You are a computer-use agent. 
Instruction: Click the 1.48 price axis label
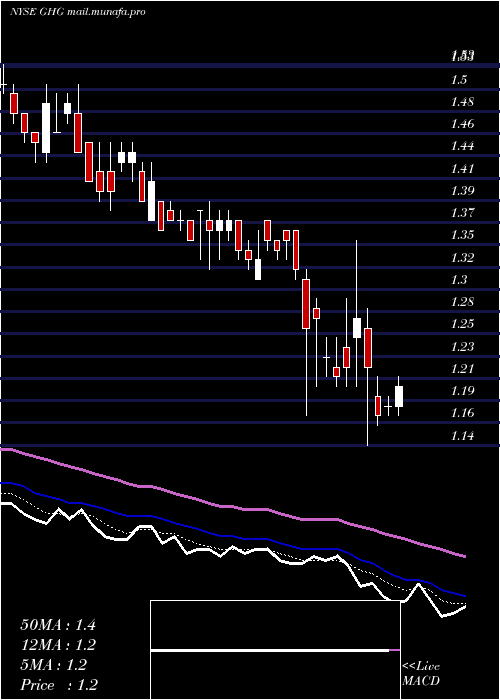point(462,102)
